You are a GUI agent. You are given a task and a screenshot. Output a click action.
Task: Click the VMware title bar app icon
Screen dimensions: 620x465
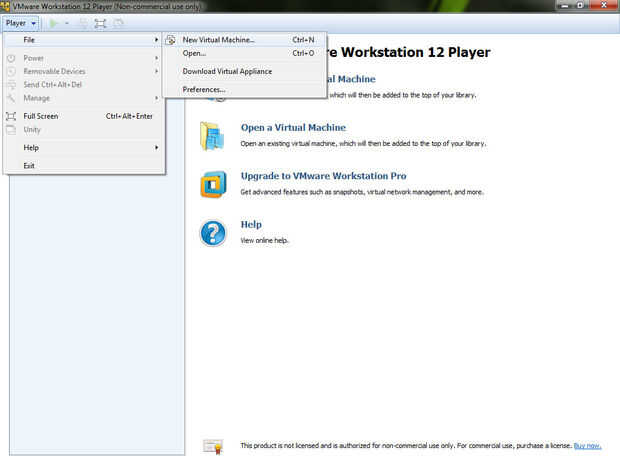5,6
